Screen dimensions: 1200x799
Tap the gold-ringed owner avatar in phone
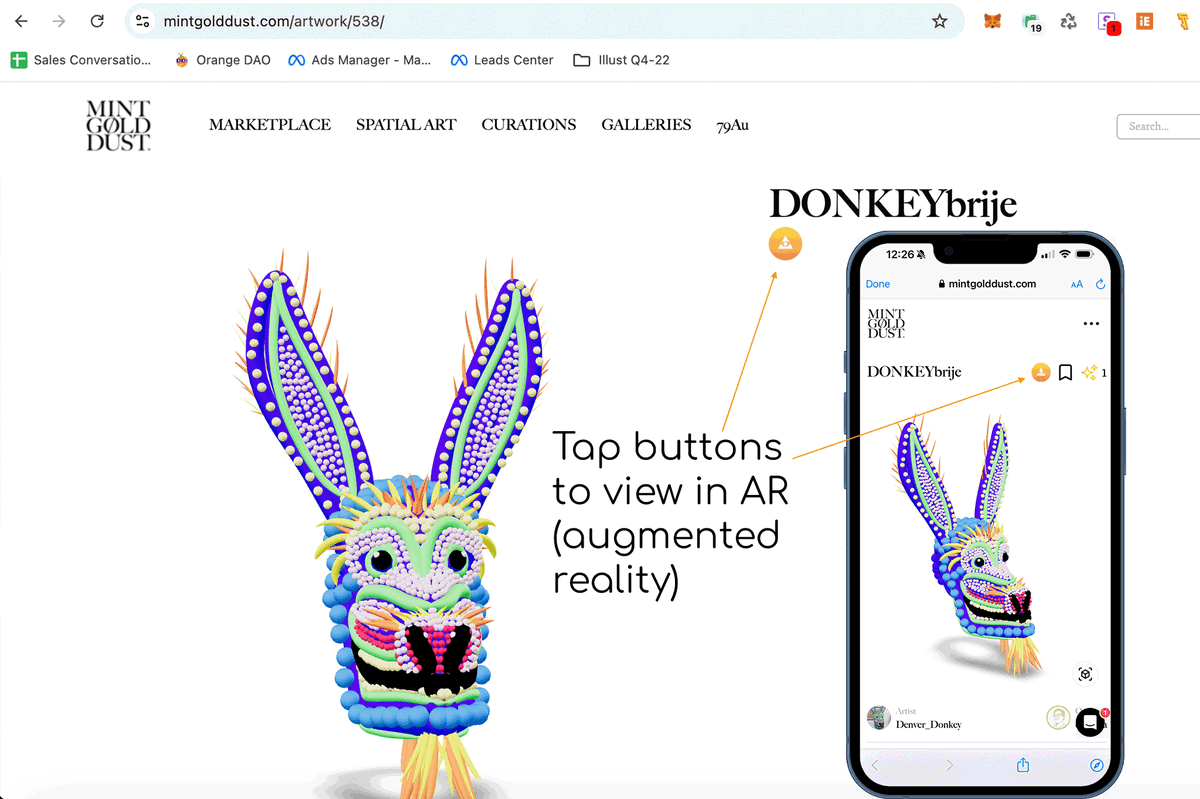(x=1058, y=717)
